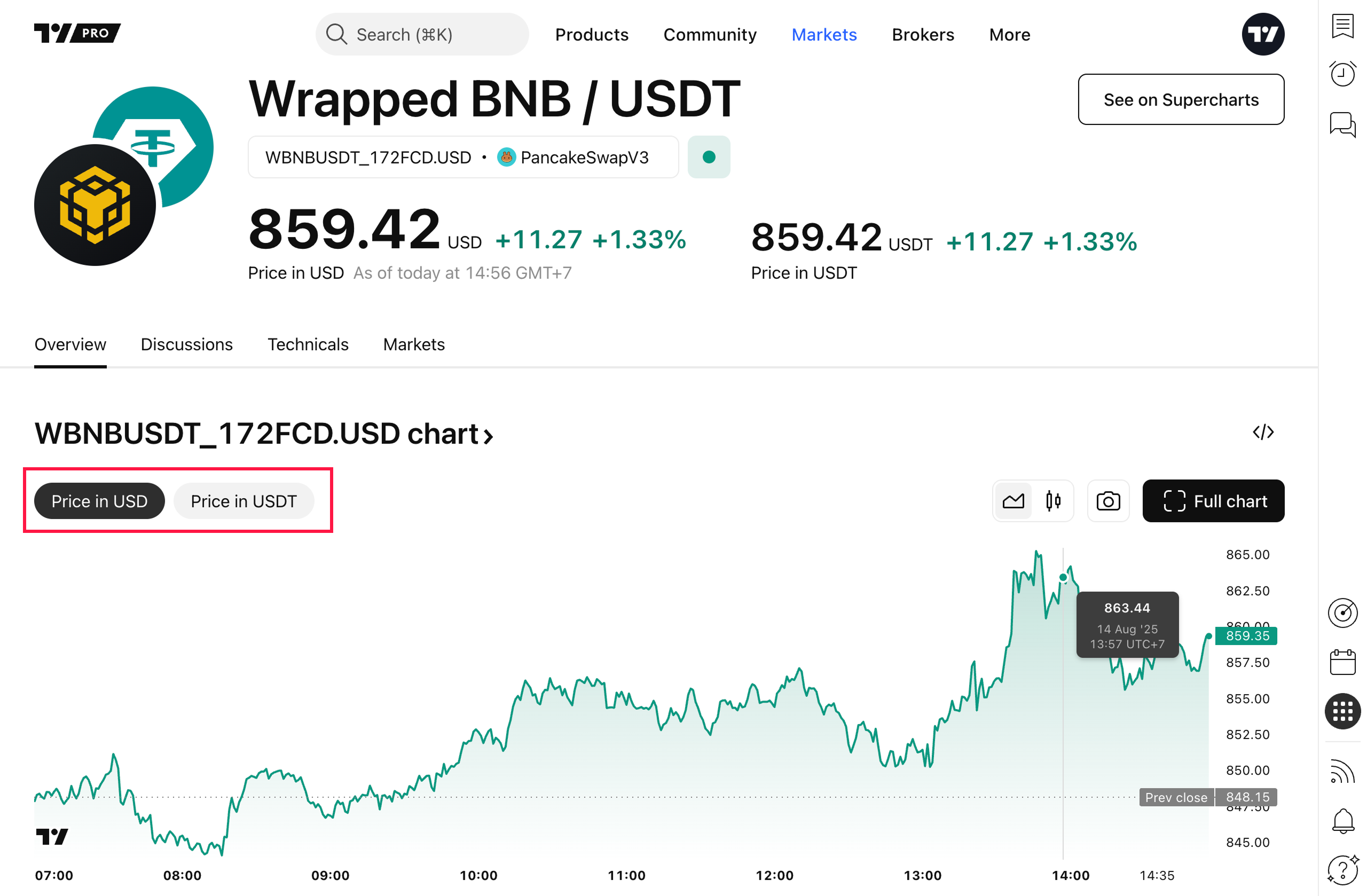Open the alerts clock icon
Viewport: 1367px width, 896px height.
click(x=1342, y=74)
